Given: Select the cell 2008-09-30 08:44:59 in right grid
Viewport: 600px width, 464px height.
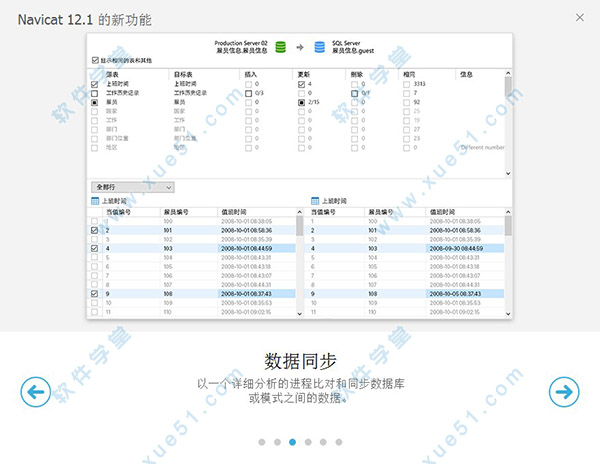Looking at the screenshot, I should [x=465, y=249].
